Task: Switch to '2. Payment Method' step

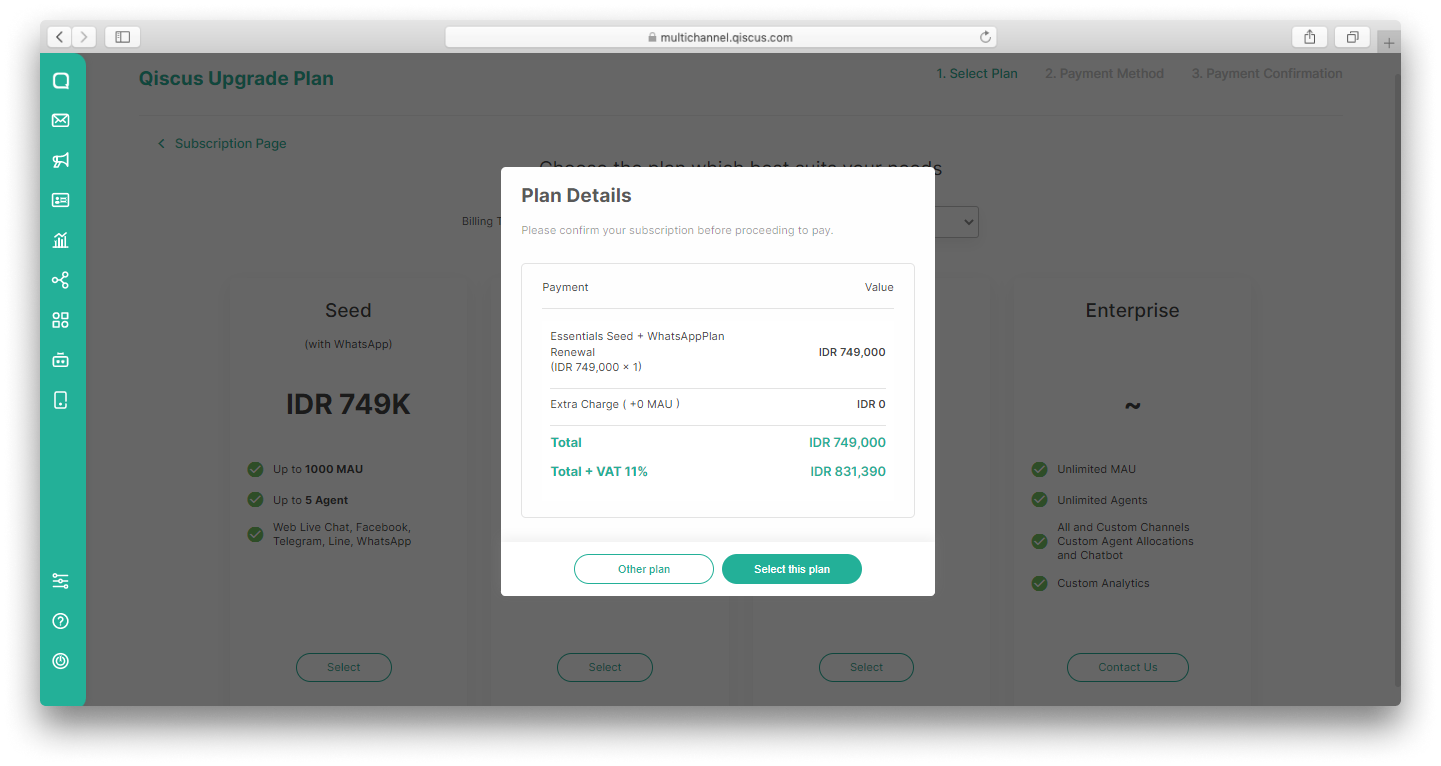Action: click(x=1104, y=74)
